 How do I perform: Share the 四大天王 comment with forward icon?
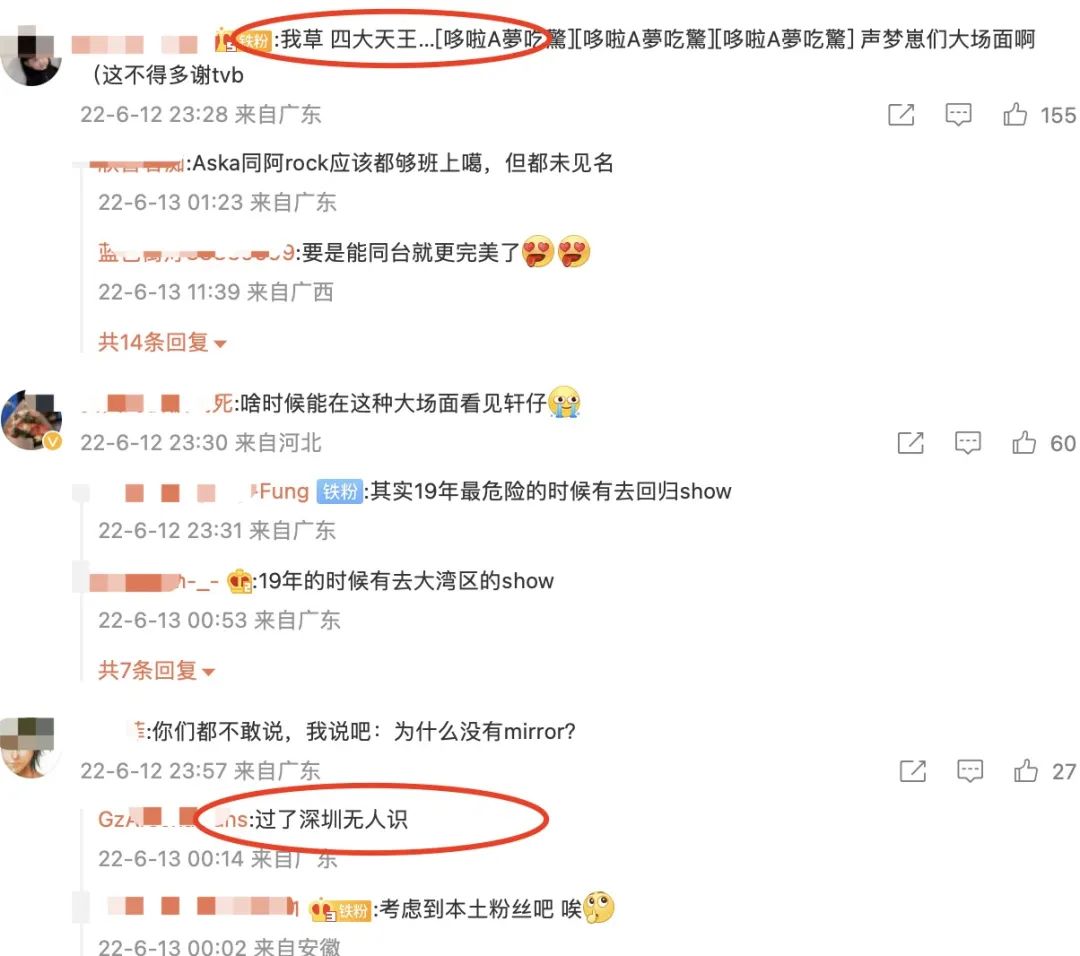click(x=901, y=114)
